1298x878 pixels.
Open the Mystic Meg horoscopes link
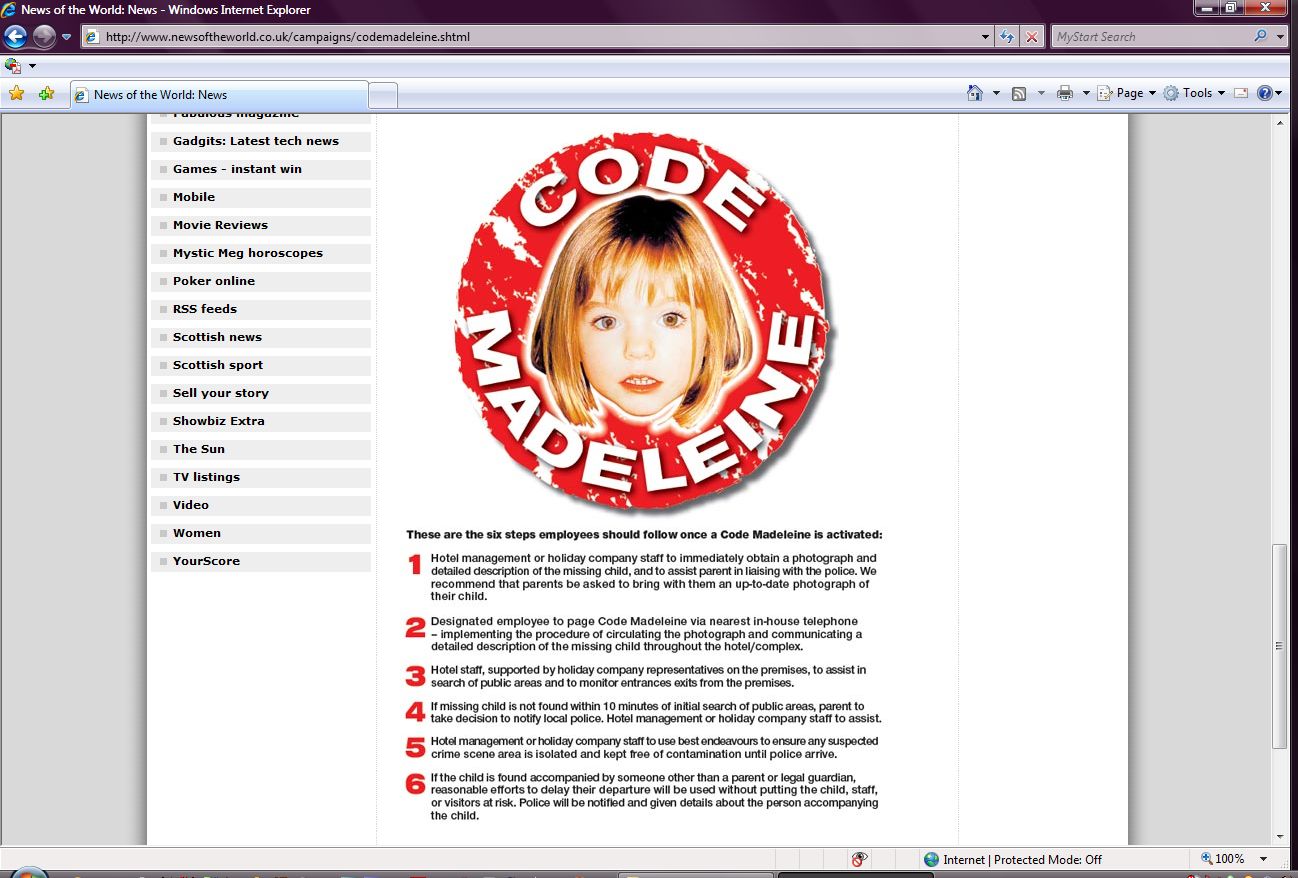coord(247,253)
